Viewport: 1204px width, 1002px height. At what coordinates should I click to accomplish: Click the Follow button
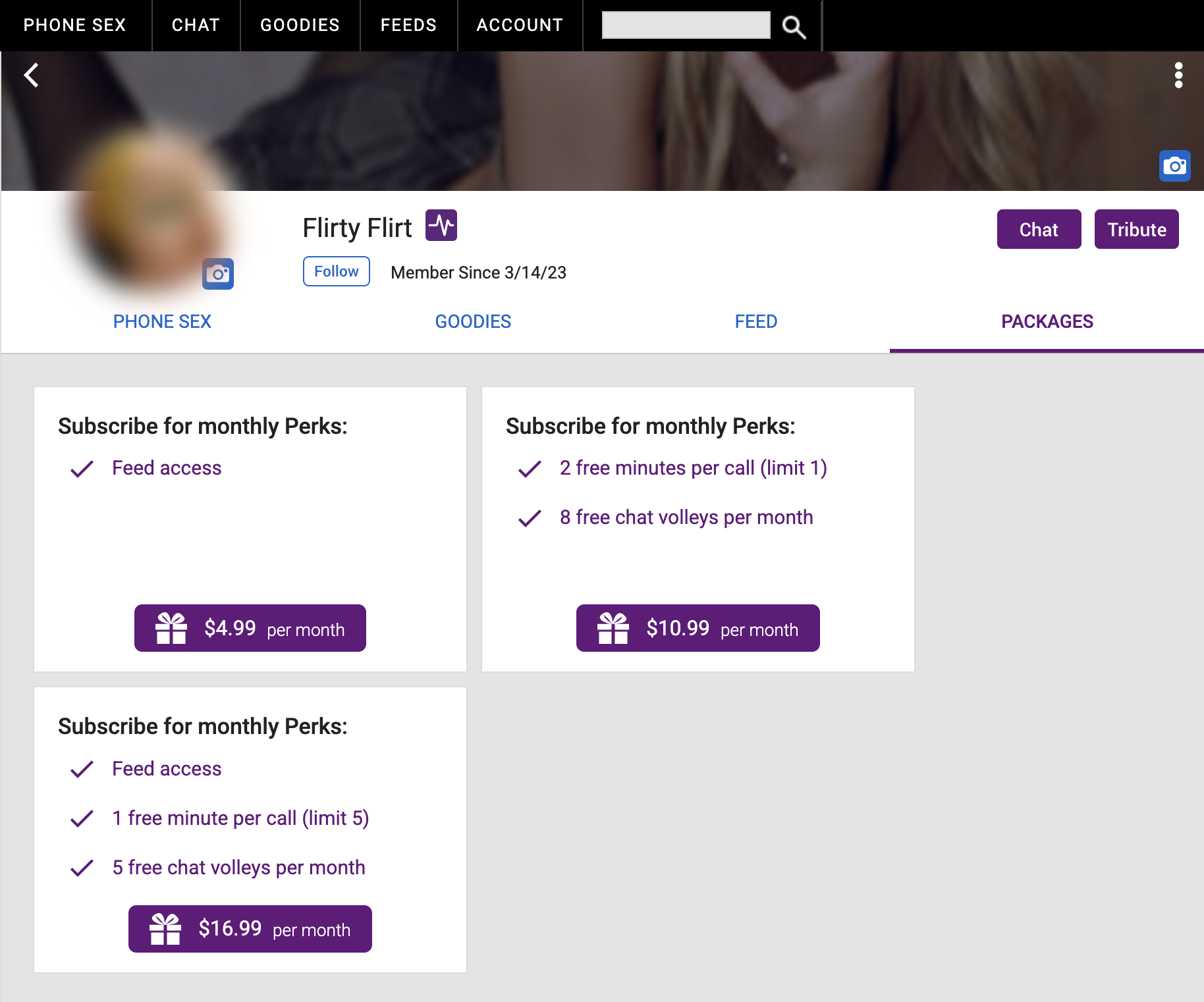tap(337, 271)
